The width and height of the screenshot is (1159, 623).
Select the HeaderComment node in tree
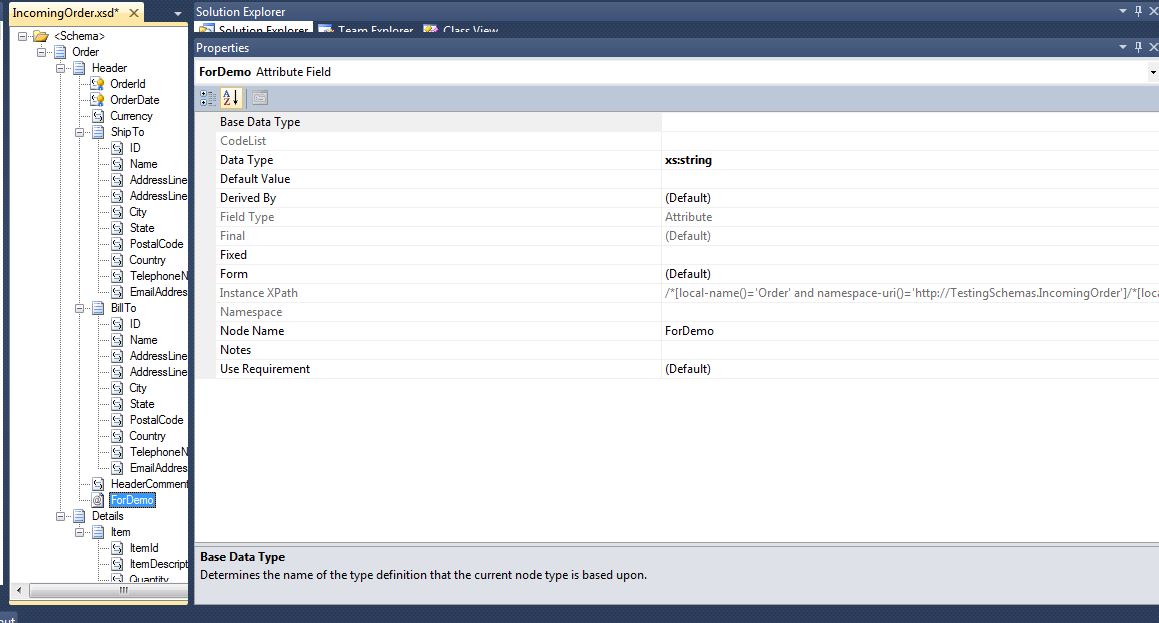(149, 484)
